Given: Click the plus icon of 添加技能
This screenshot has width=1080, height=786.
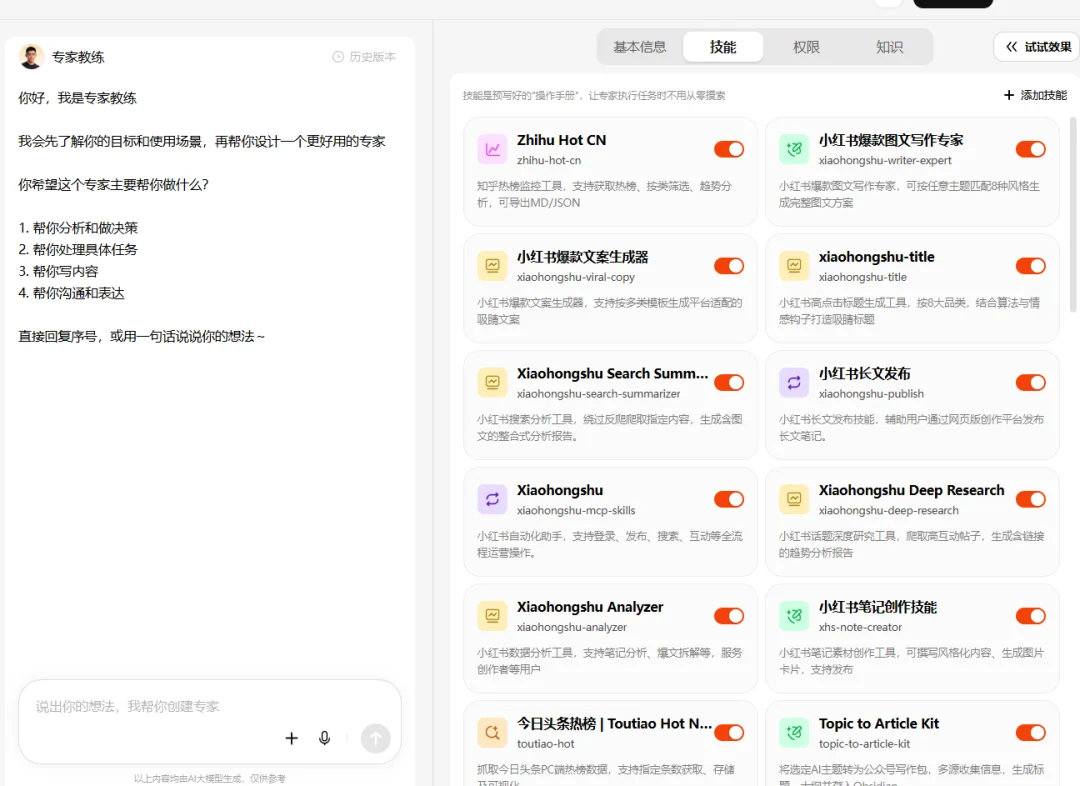Looking at the screenshot, I should tap(1009, 95).
